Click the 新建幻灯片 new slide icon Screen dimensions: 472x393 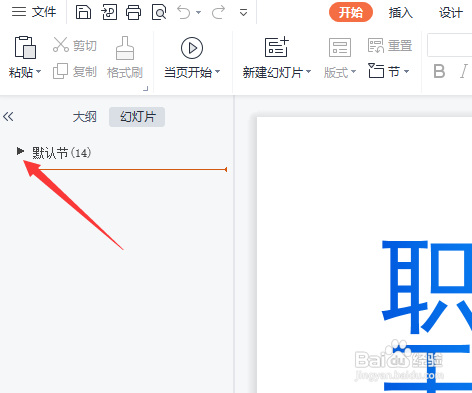tap(276, 47)
